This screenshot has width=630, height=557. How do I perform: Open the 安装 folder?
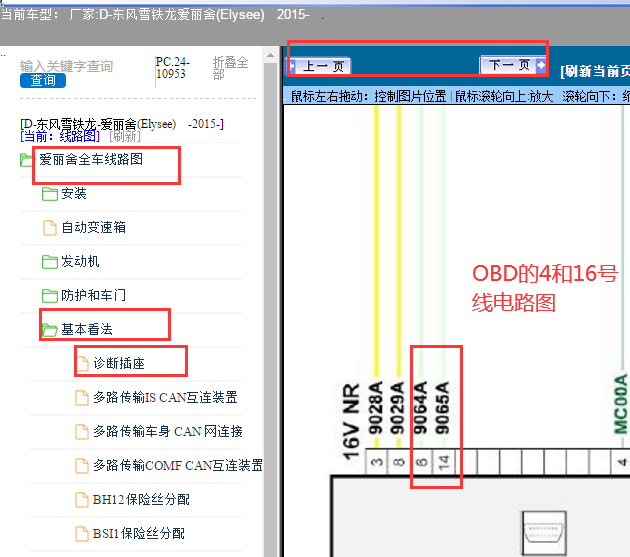[74, 194]
